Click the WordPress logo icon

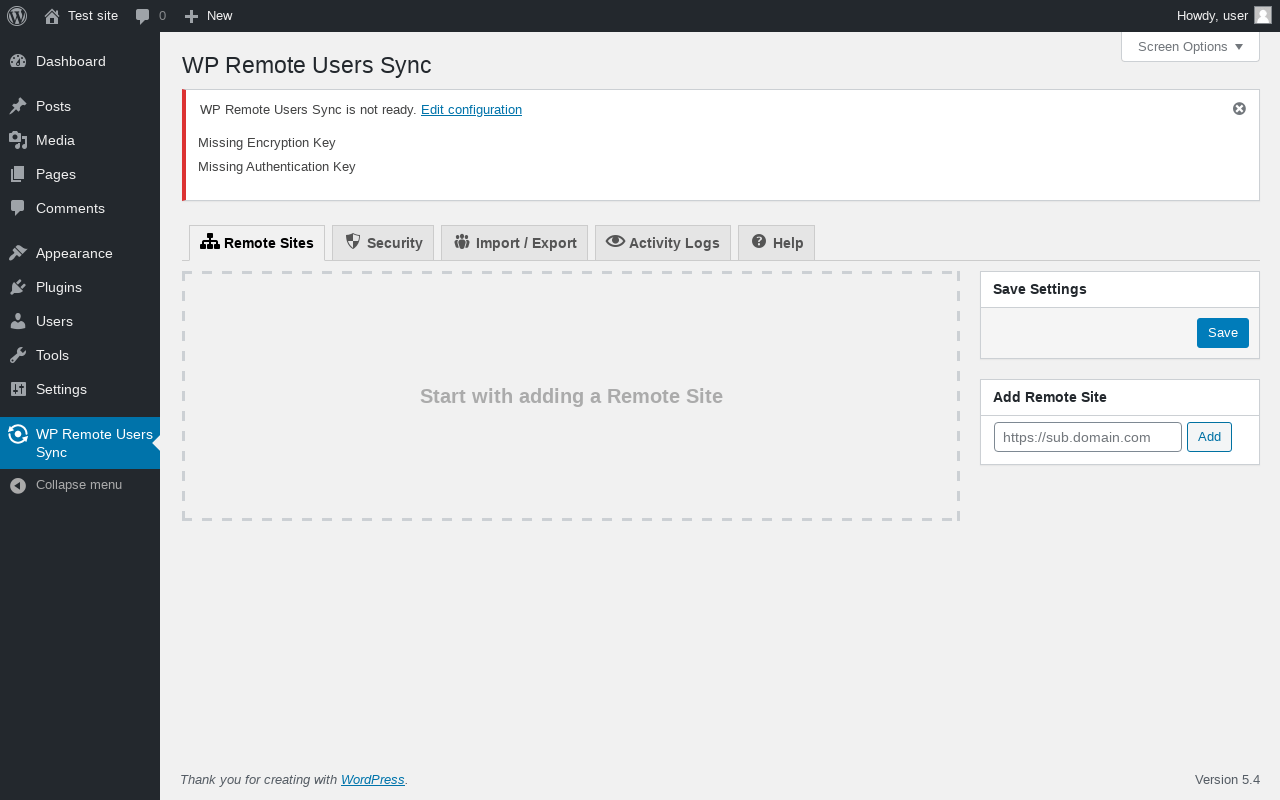point(17,16)
